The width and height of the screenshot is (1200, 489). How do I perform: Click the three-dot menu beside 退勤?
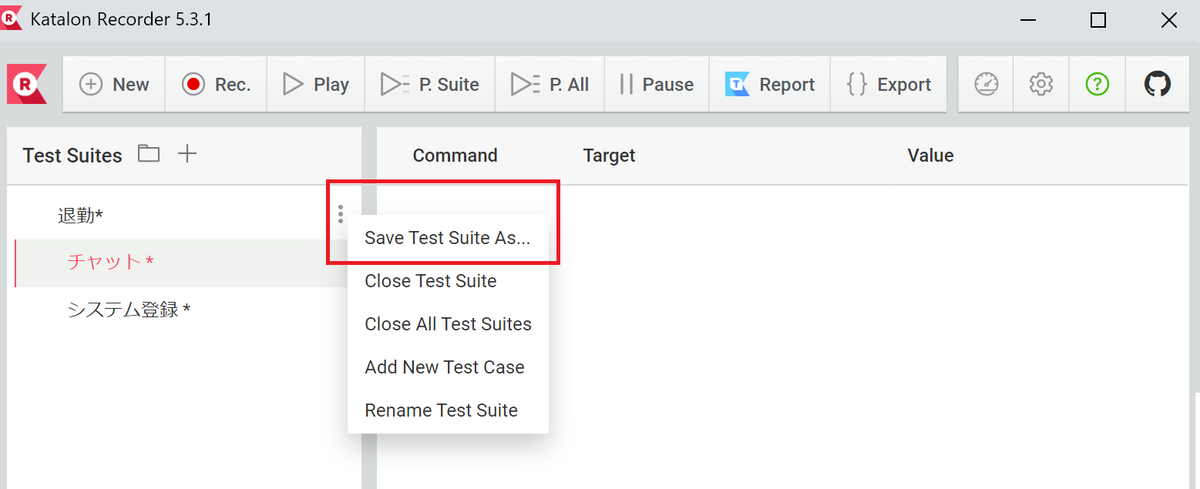click(341, 214)
